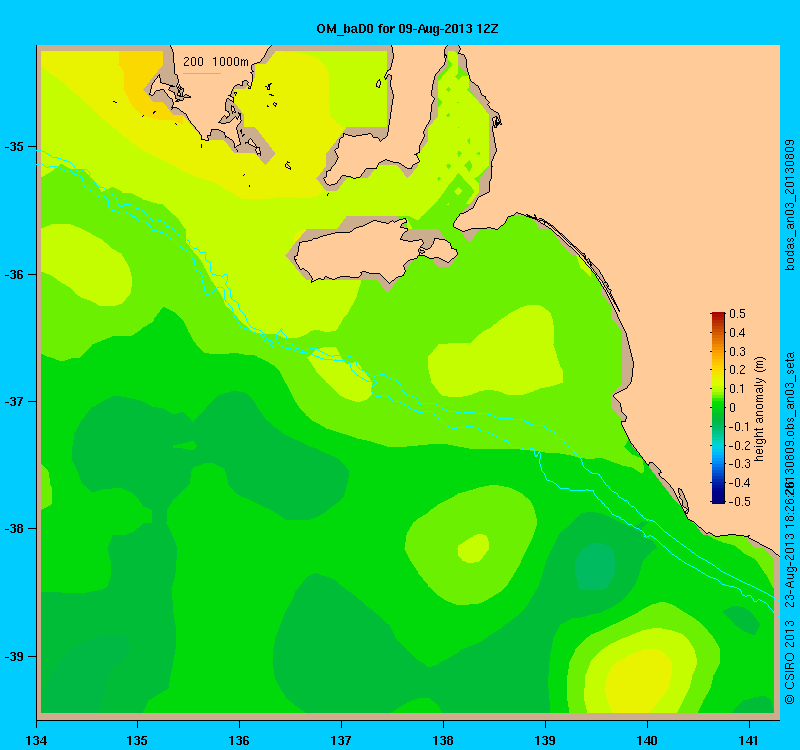The height and width of the screenshot is (750, 800).
Task: Click the title 'OM_baD0 for 09-Aug-2013 12Z'
Action: 407,29
